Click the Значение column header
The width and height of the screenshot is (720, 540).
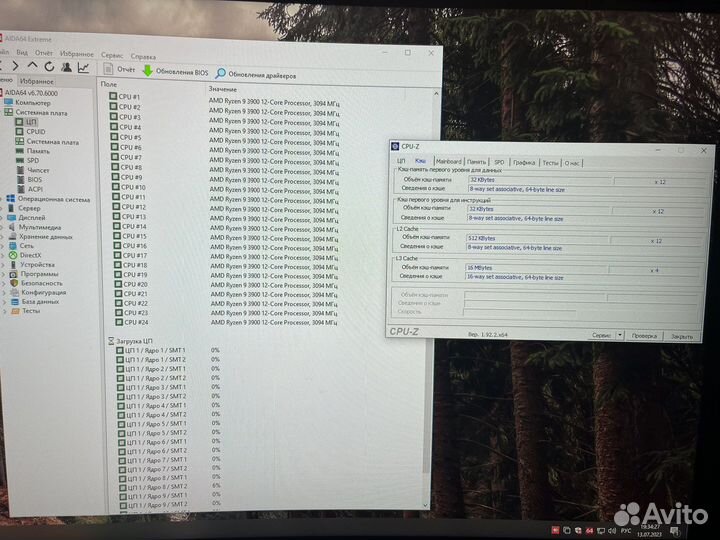pyautogui.click(x=223, y=89)
